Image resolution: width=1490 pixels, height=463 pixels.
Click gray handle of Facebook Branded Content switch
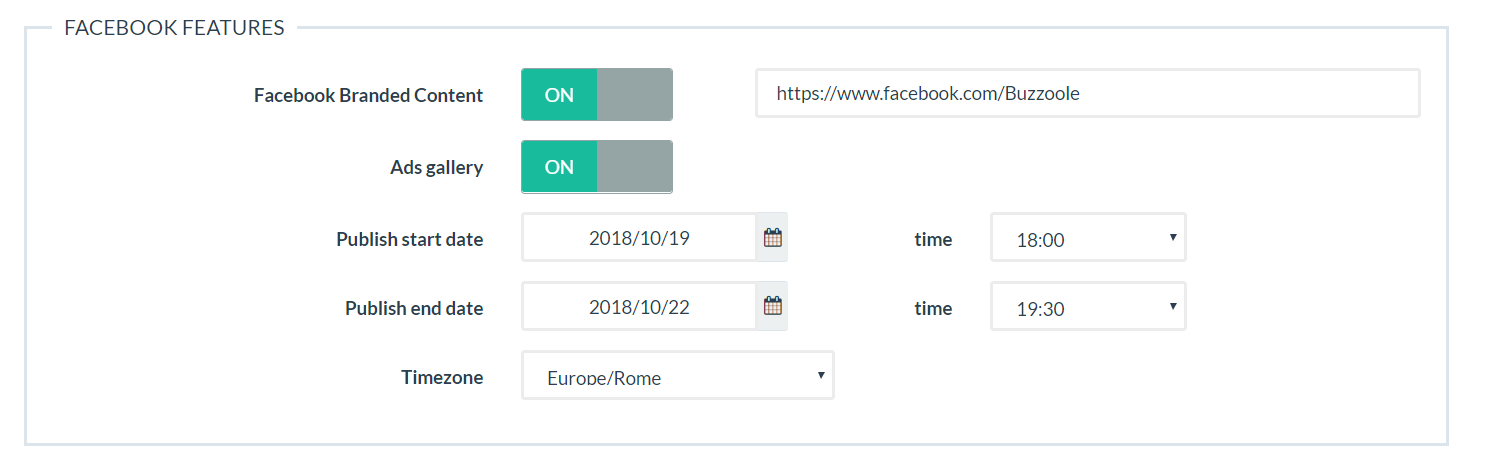(635, 95)
